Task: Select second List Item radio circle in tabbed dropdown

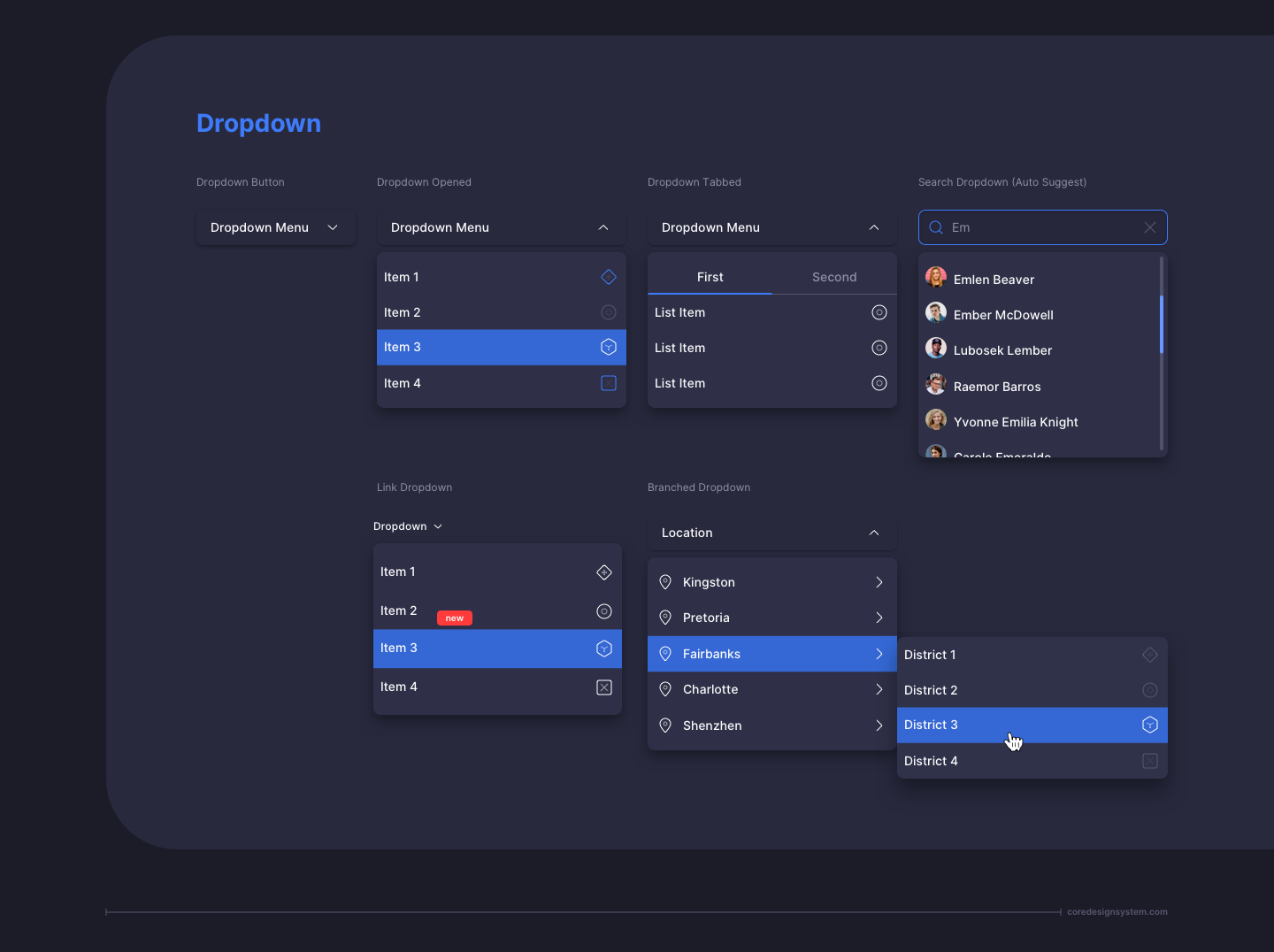Action: tap(879, 348)
